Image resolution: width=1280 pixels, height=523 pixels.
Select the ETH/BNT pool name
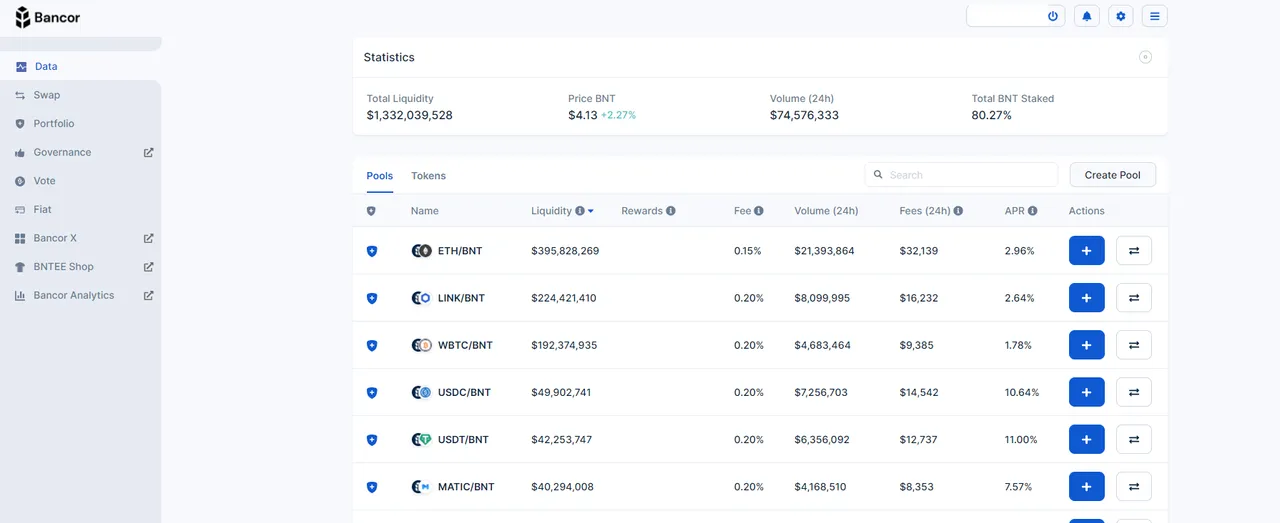(460, 251)
